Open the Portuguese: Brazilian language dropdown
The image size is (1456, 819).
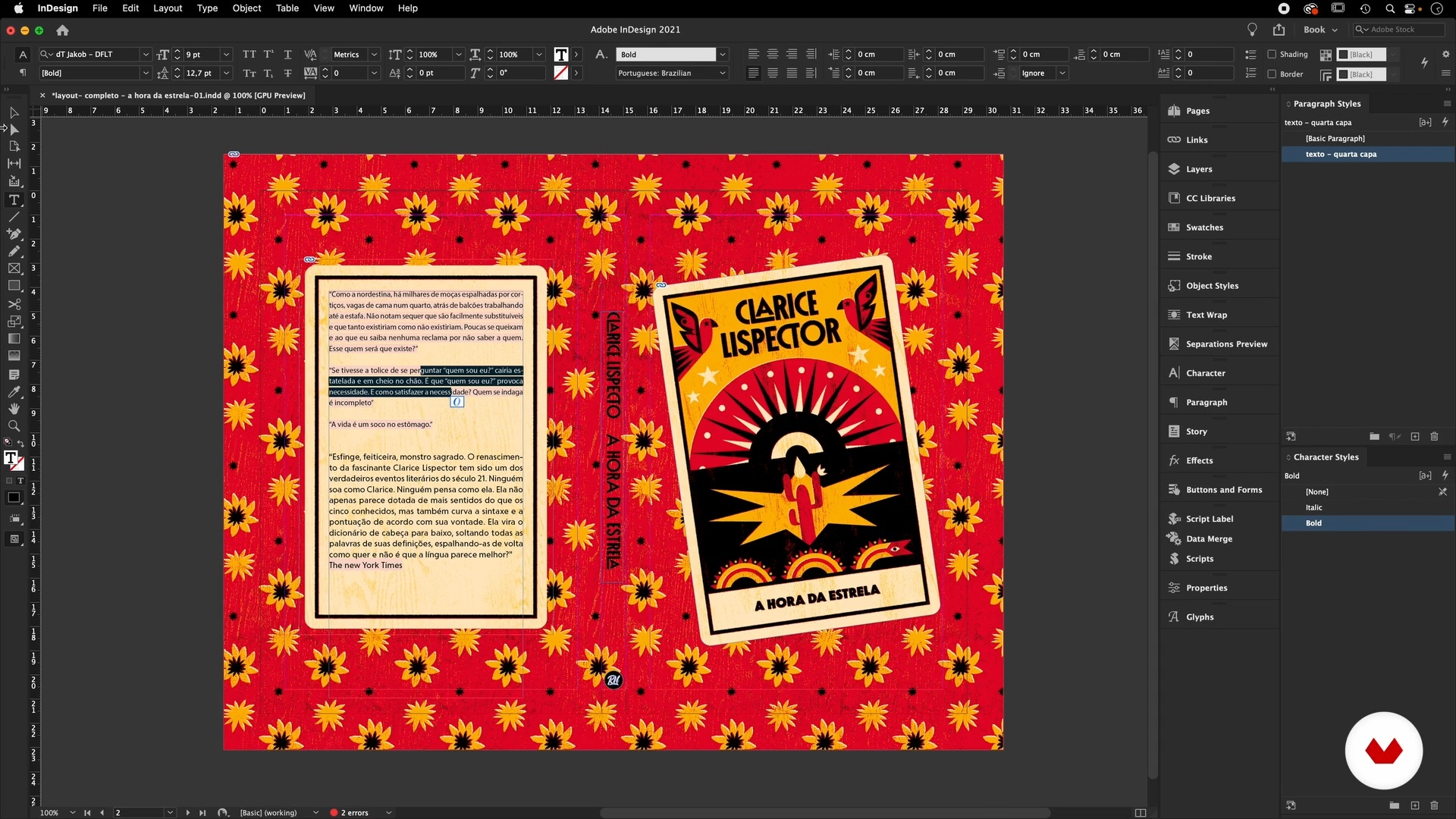tap(723, 74)
